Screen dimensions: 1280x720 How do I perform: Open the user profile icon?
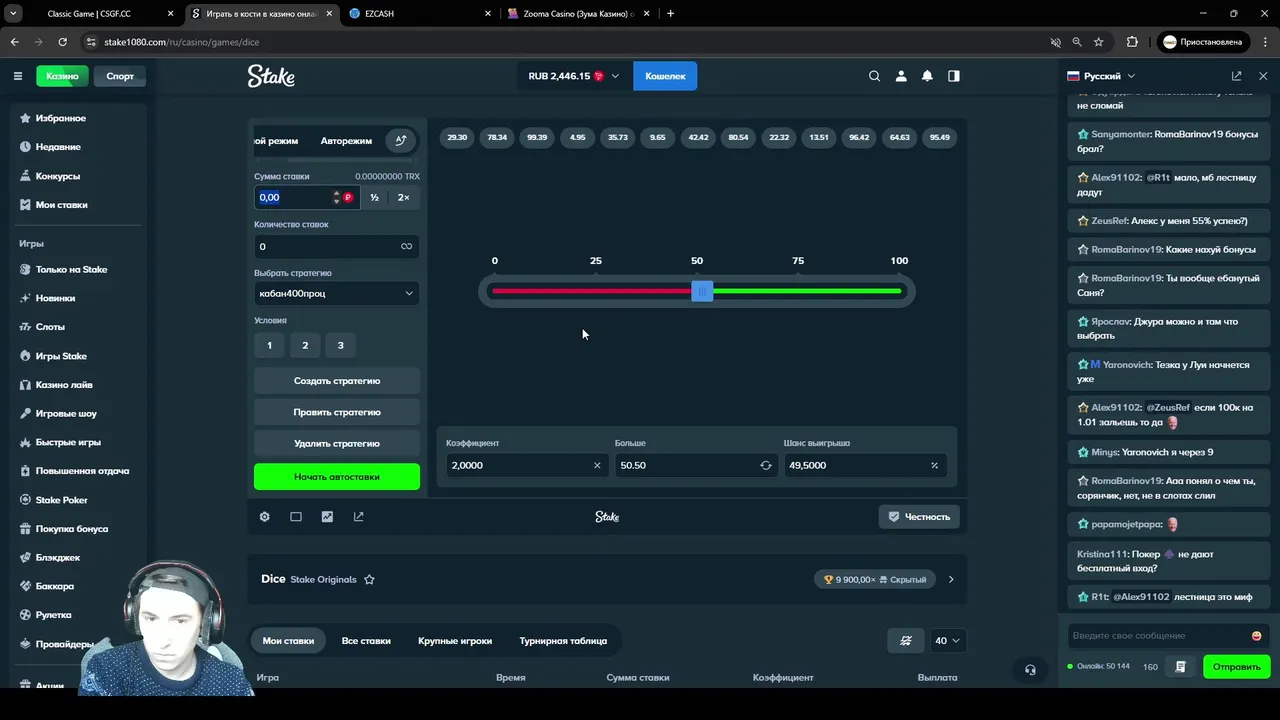[901, 76]
